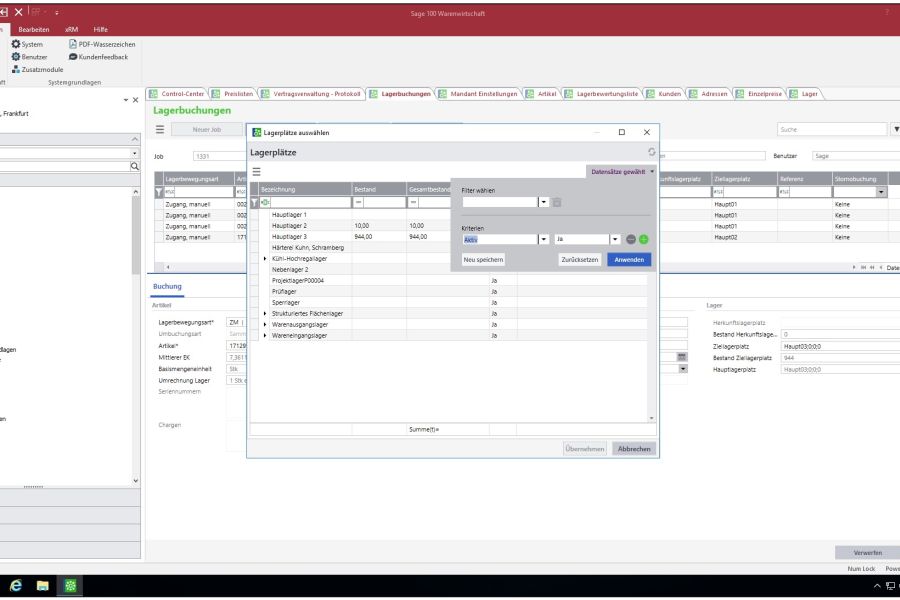Open File Explorer from taskbar
Image resolution: width=900 pixels, height=600 pixels.
pyautogui.click(x=42, y=586)
